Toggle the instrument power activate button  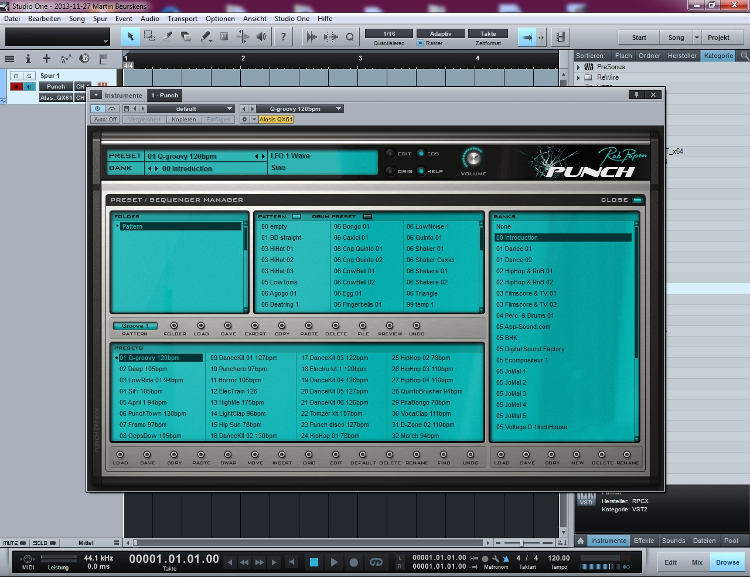(x=98, y=109)
